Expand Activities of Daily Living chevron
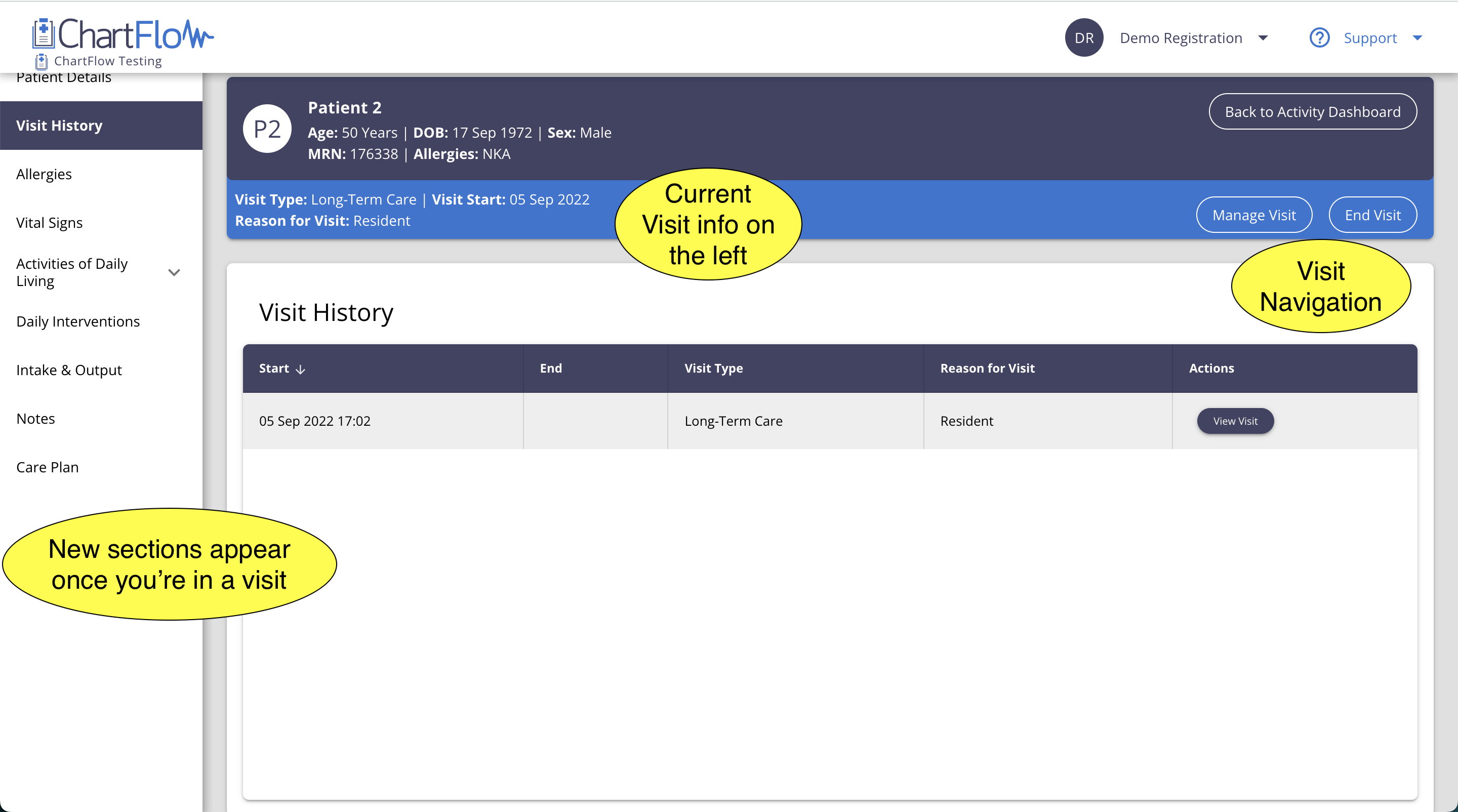The height and width of the screenshot is (812, 1458). 174,272
